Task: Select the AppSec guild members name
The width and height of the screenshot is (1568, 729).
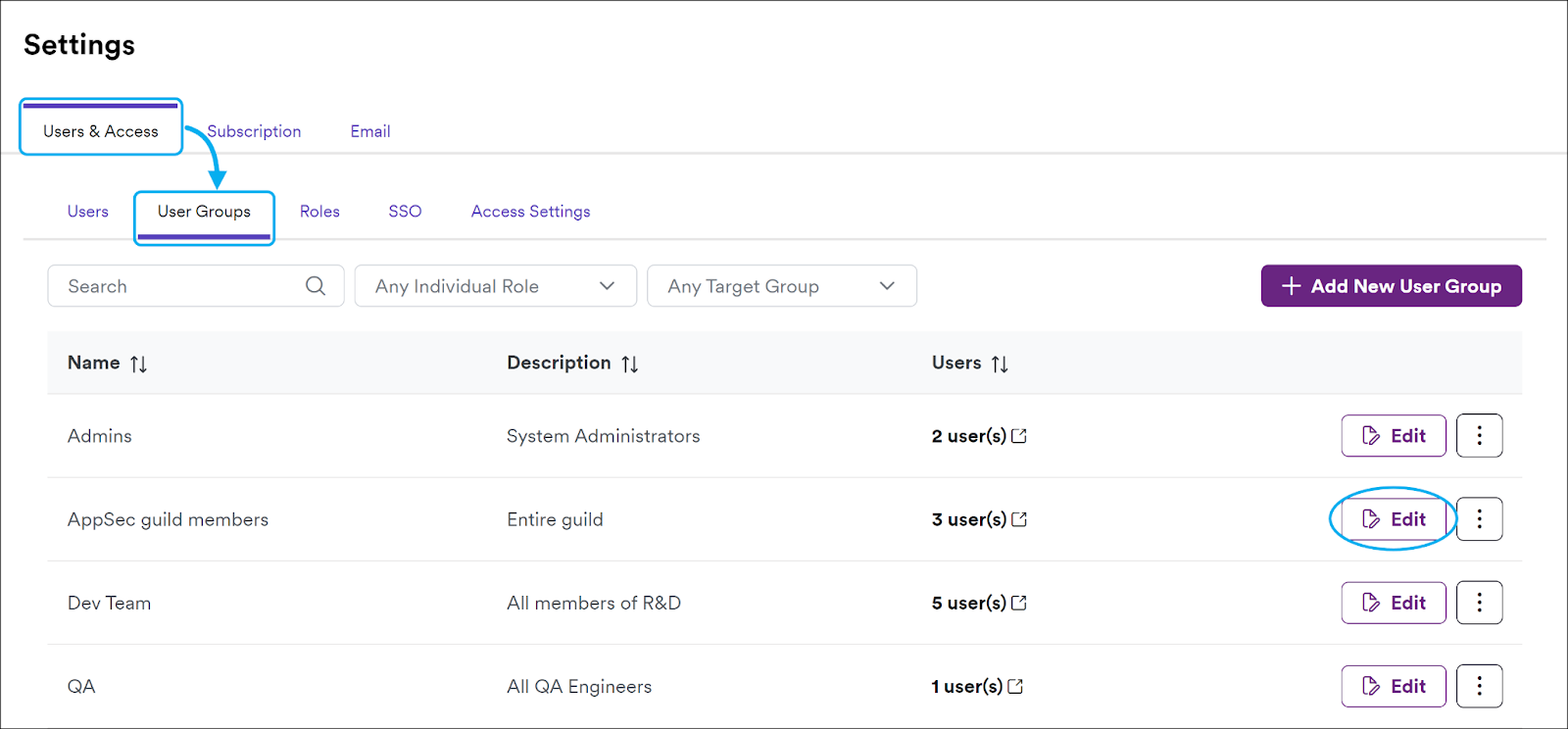Action: pyautogui.click(x=168, y=519)
